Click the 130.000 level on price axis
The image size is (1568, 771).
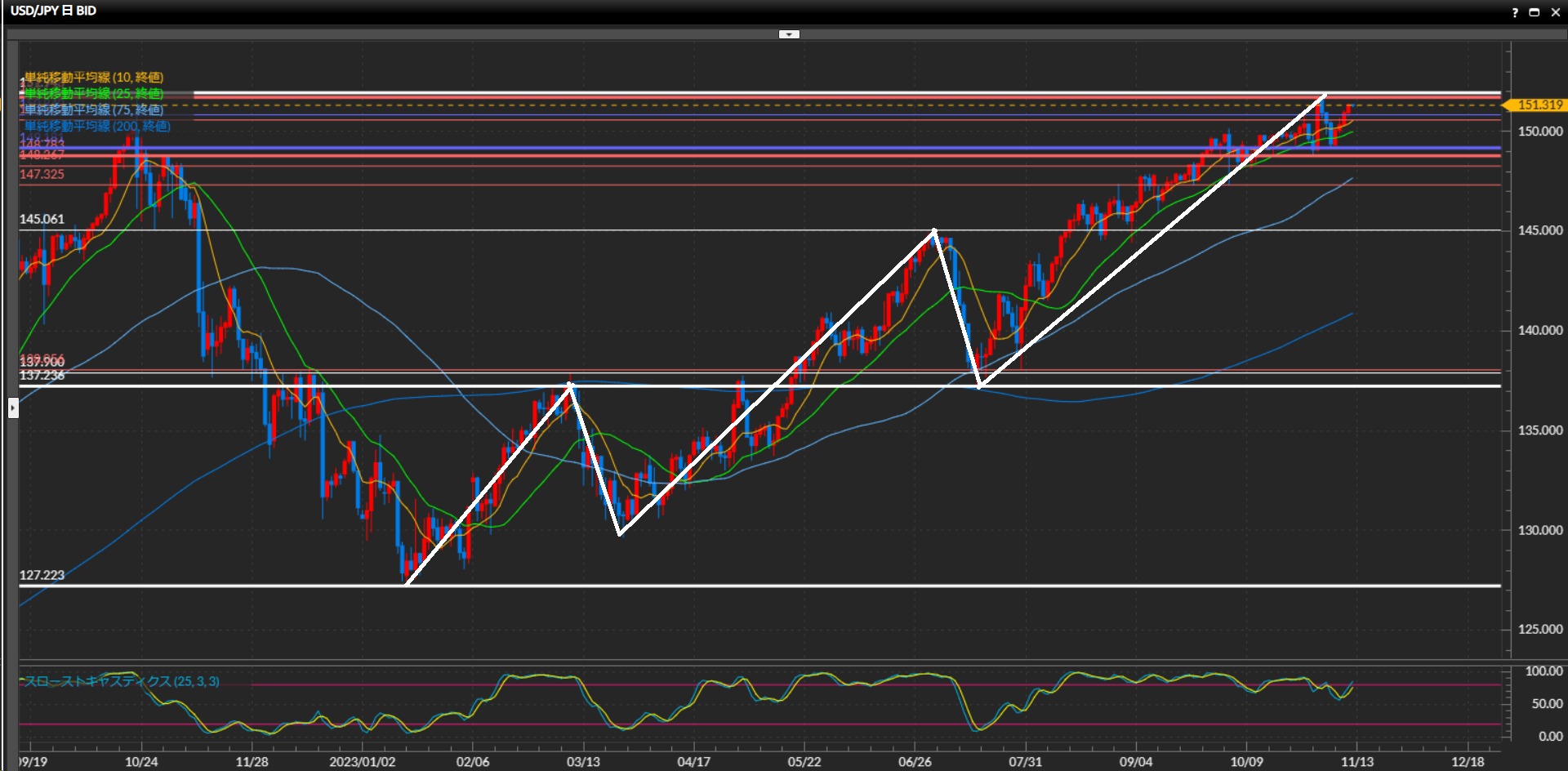tap(1539, 530)
